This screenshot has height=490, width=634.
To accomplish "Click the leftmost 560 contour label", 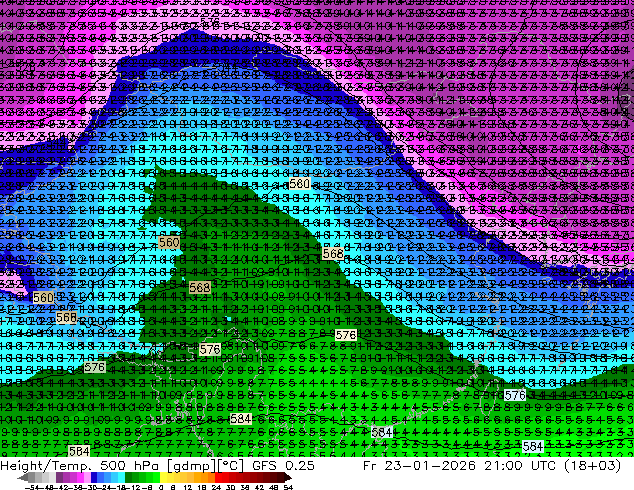I will coord(43,298).
